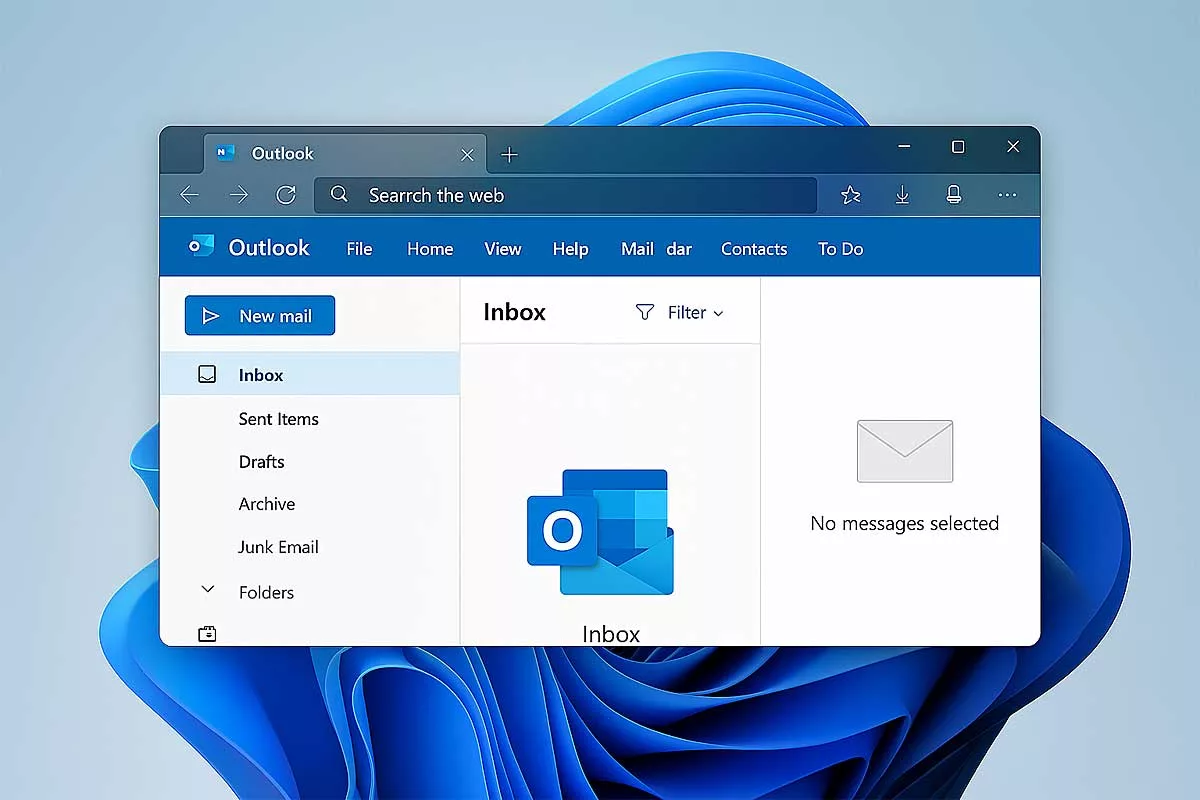This screenshot has height=800, width=1200.
Task: Click the 'Search the web' address bar
Action: click(x=566, y=195)
